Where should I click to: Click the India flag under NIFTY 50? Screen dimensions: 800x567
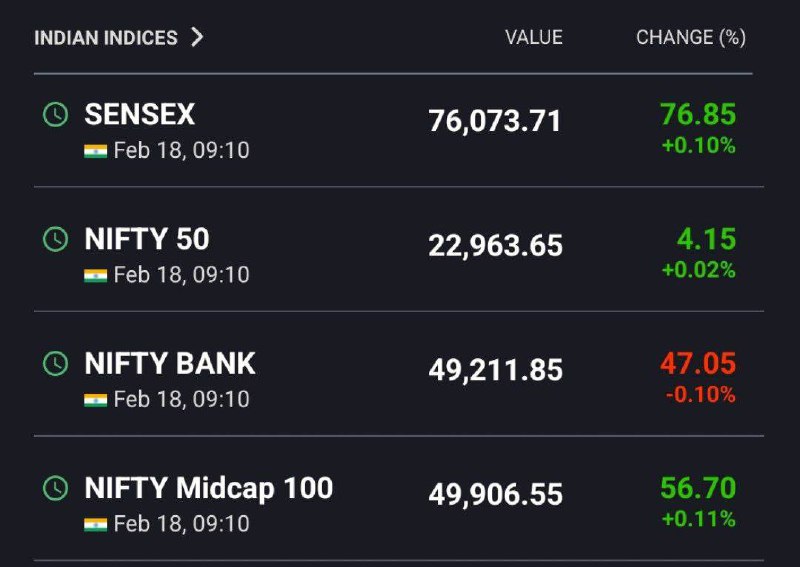tap(95, 276)
